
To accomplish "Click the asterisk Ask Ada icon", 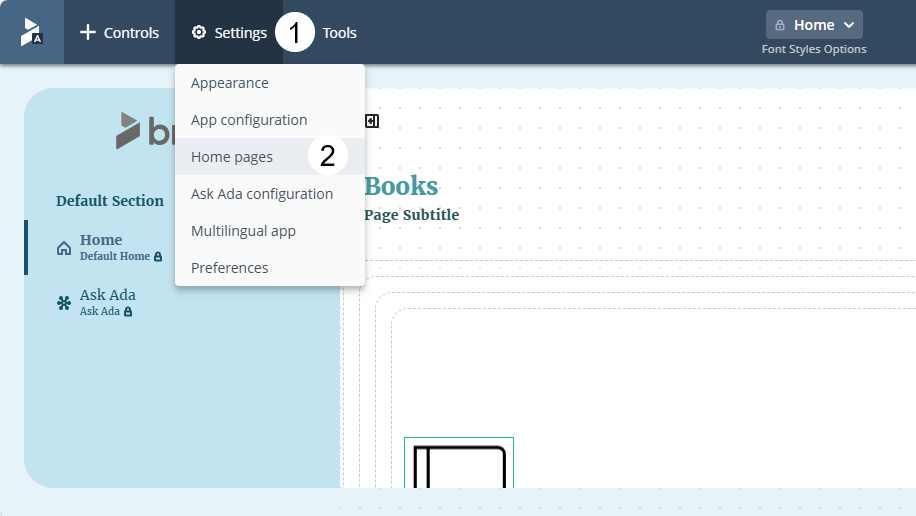I will coord(64,303).
